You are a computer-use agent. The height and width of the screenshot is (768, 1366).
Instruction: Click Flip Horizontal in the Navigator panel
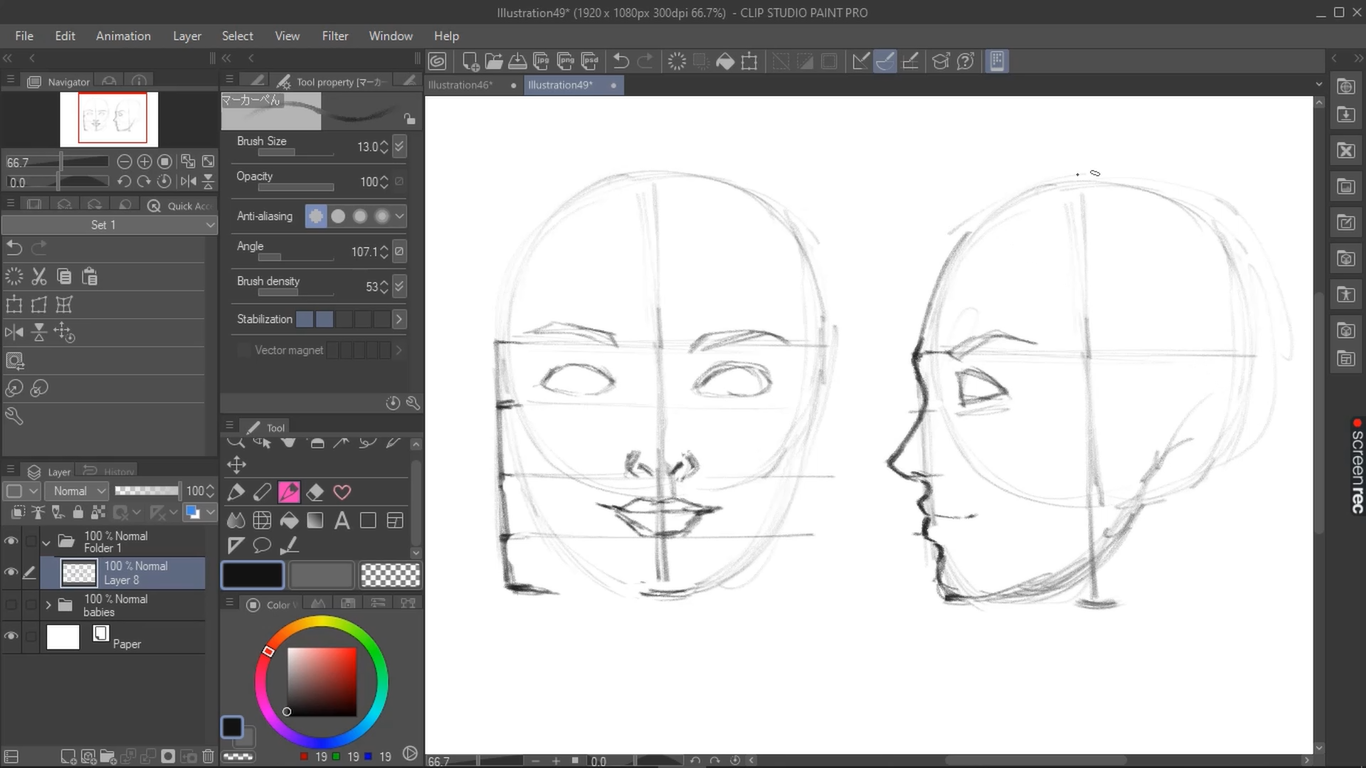(x=188, y=182)
